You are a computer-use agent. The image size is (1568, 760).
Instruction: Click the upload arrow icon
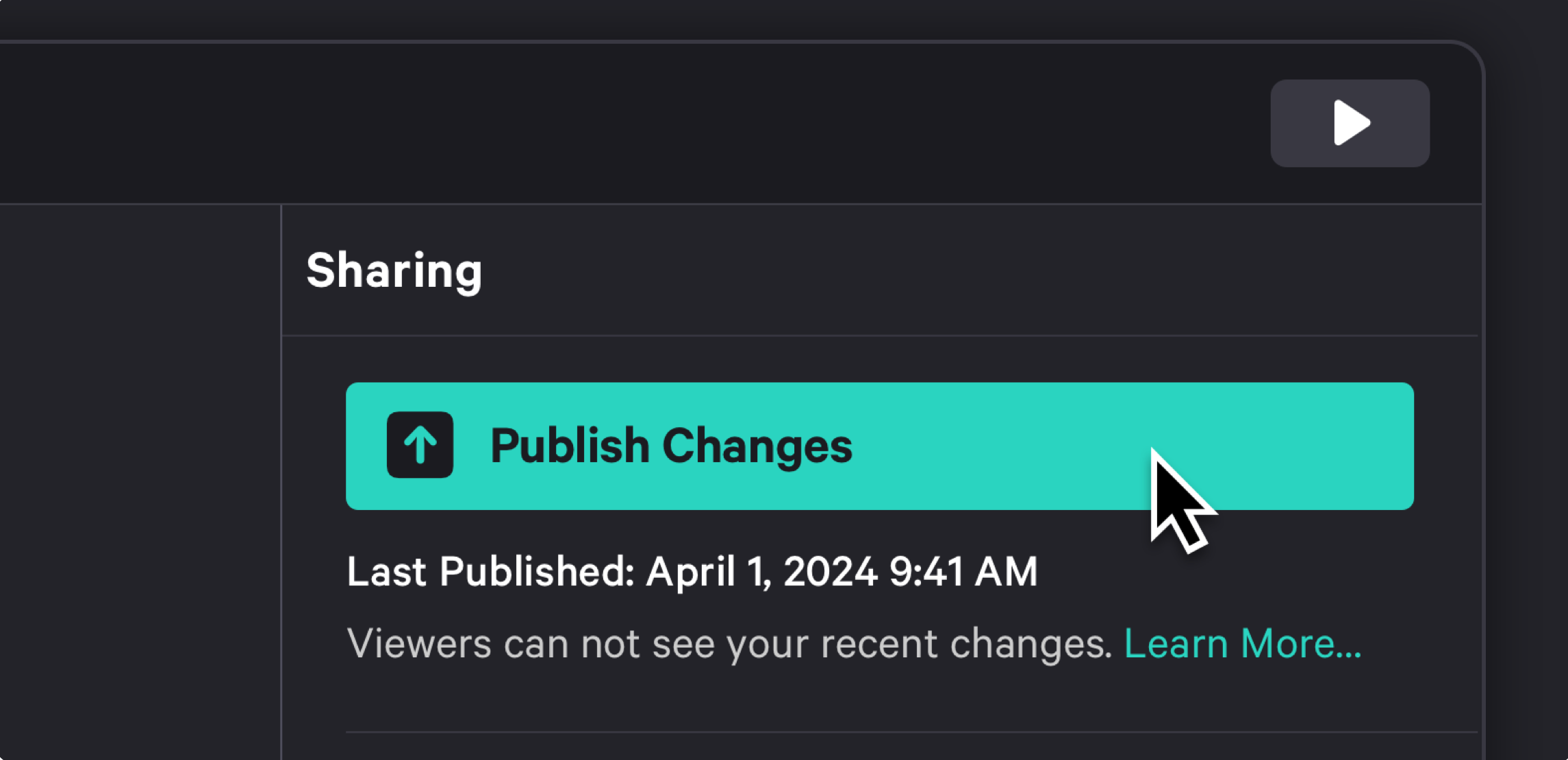tap(420, 445)
